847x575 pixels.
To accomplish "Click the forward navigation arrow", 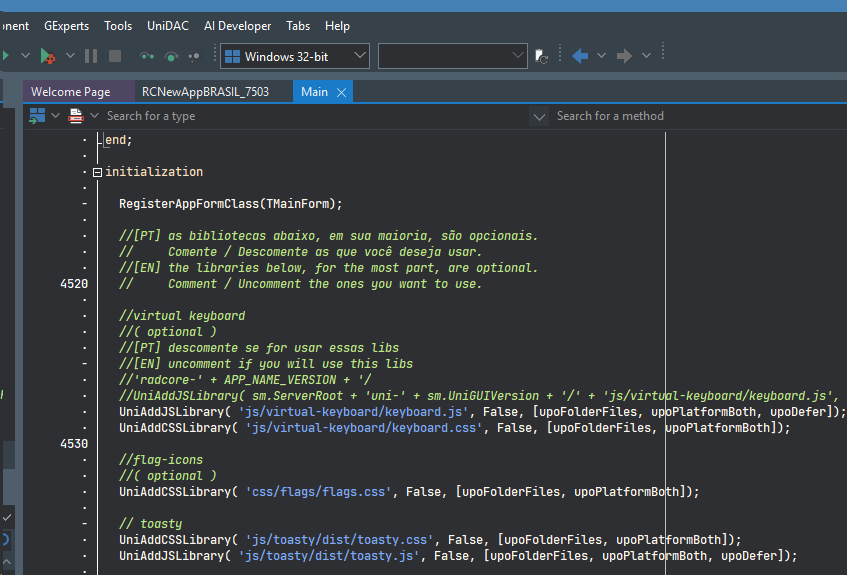I will point(624,56).
